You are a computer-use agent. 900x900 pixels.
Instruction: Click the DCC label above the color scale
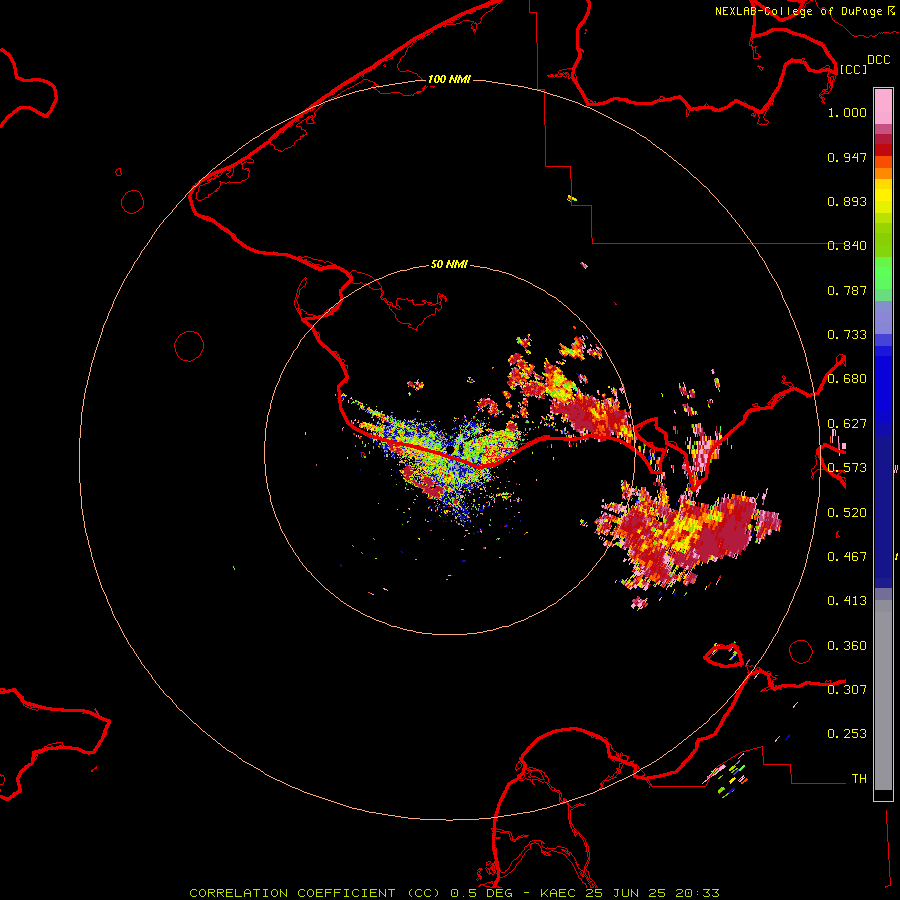(878, 60)
